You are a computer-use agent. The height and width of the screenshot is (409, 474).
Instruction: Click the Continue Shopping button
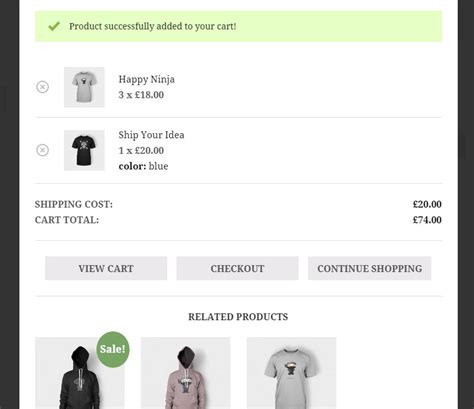coord(370,268)
